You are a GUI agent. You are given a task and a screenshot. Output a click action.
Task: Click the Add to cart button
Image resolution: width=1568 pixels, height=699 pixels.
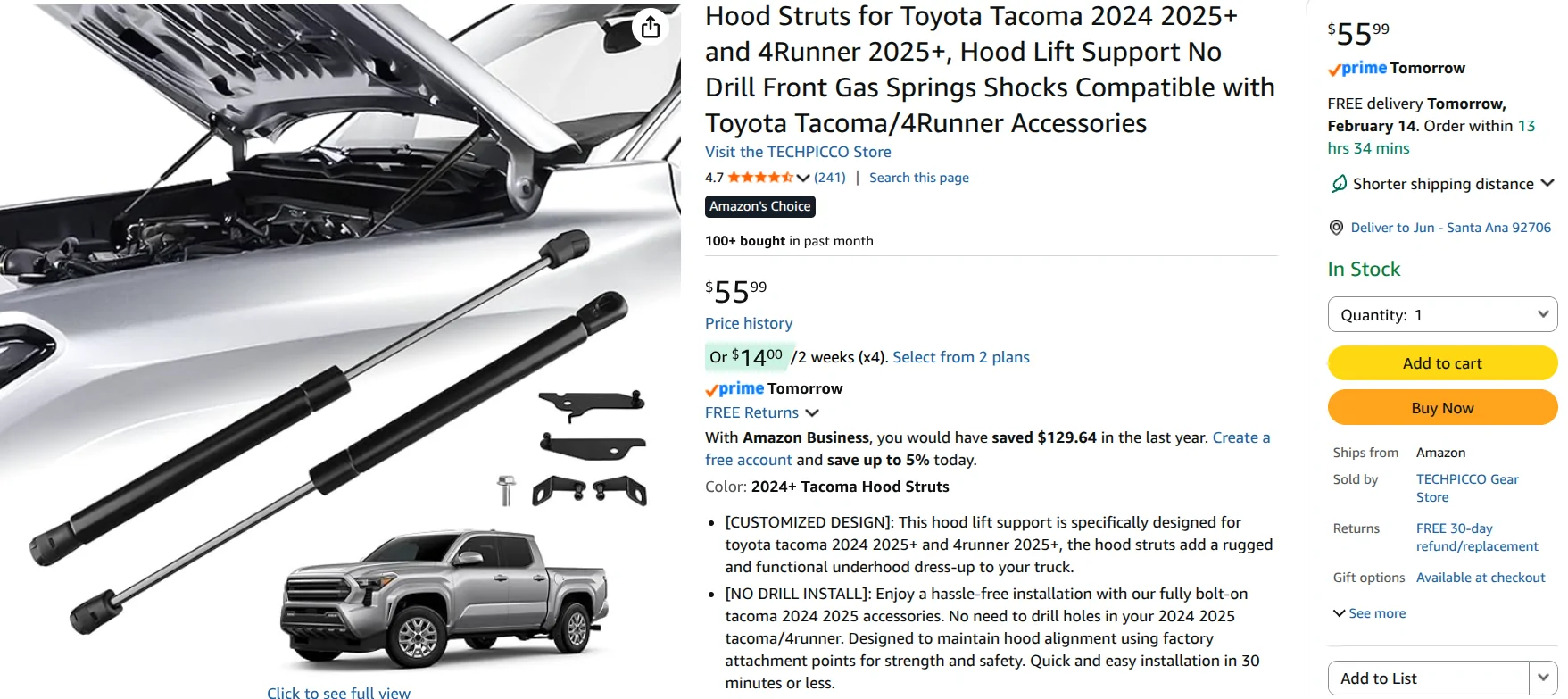pyautogui.click(x=1441, y=362)
